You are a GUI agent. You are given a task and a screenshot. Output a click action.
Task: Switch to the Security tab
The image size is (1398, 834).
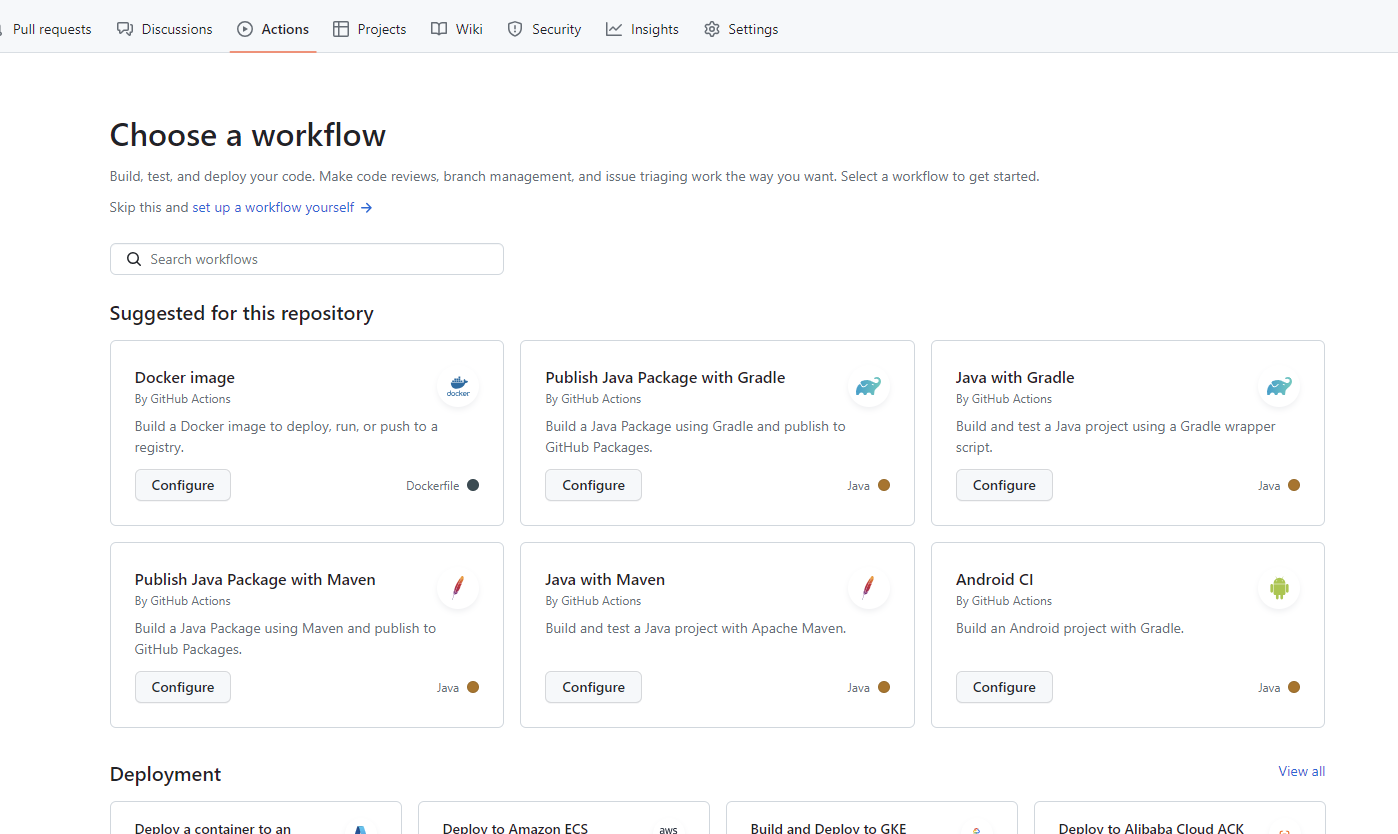(x=544, y=29)
